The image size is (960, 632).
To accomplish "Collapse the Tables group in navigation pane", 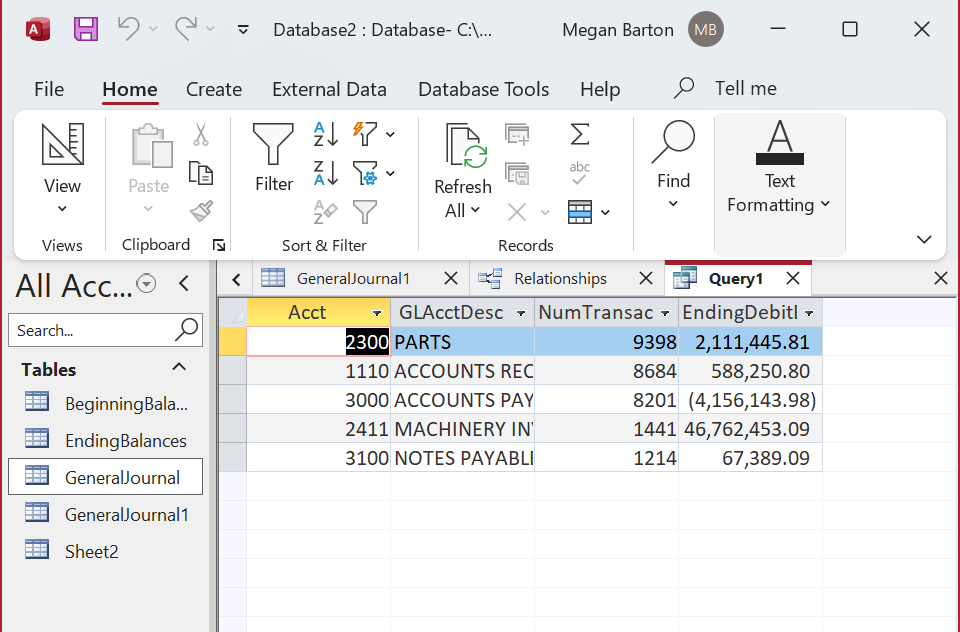I will 179,368.
